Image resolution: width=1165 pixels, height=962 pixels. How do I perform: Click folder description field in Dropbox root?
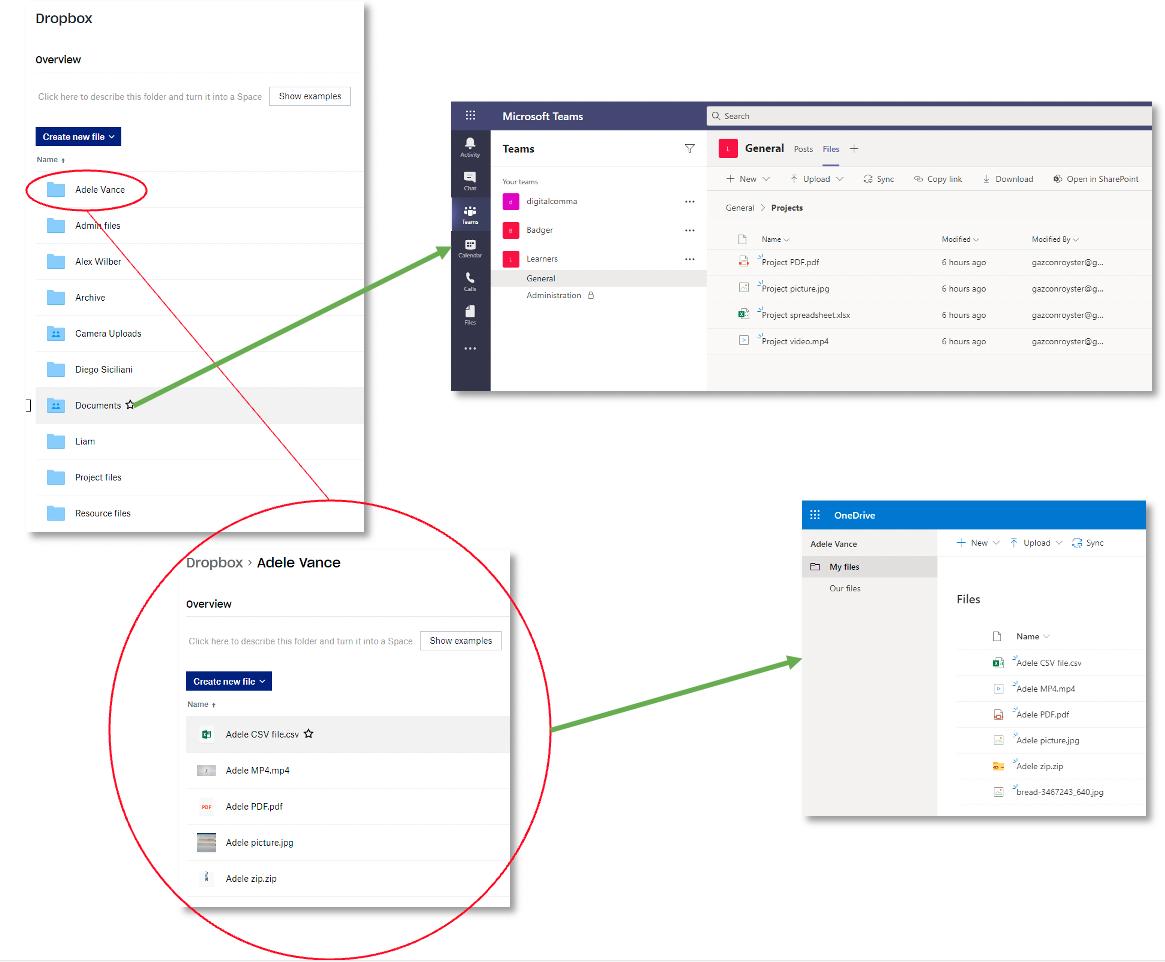pos(150,97)
